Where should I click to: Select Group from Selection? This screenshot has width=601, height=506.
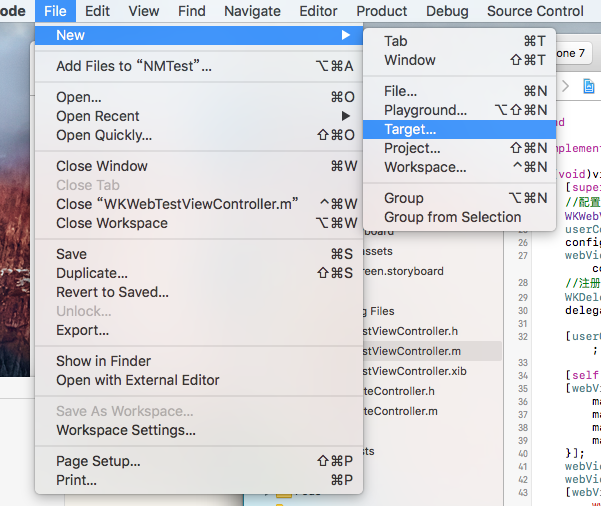[x=452, y=217]
